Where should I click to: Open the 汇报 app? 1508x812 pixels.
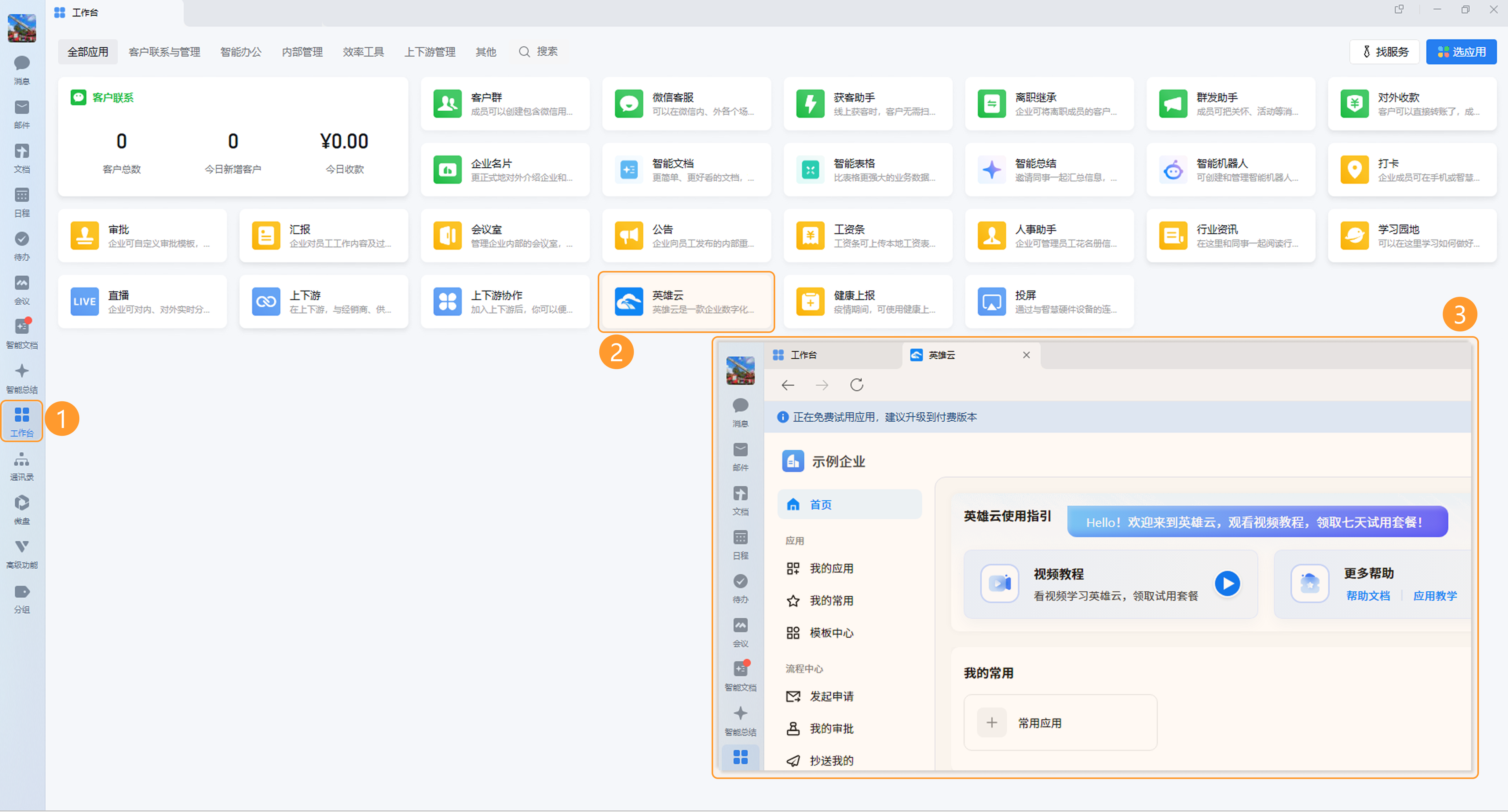(x=324, y=236)
